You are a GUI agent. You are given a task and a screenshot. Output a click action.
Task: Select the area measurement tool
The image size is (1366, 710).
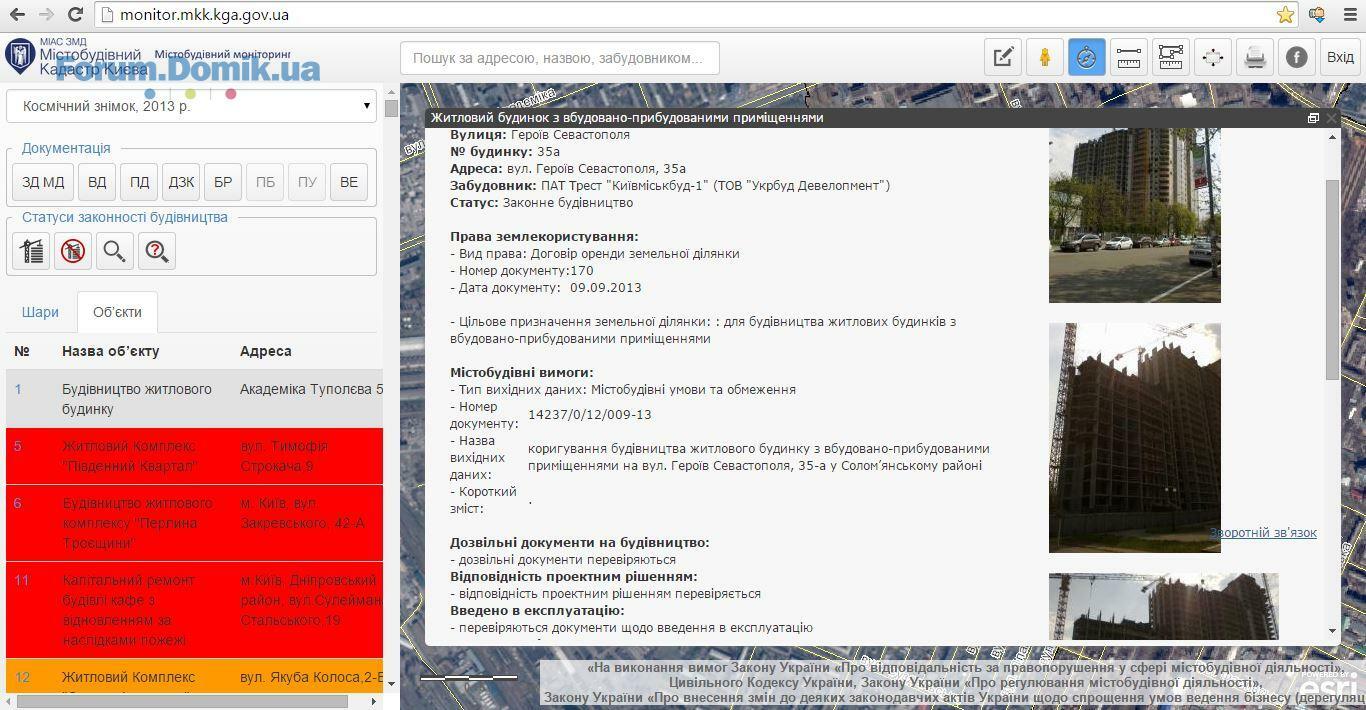[1171, 58]
